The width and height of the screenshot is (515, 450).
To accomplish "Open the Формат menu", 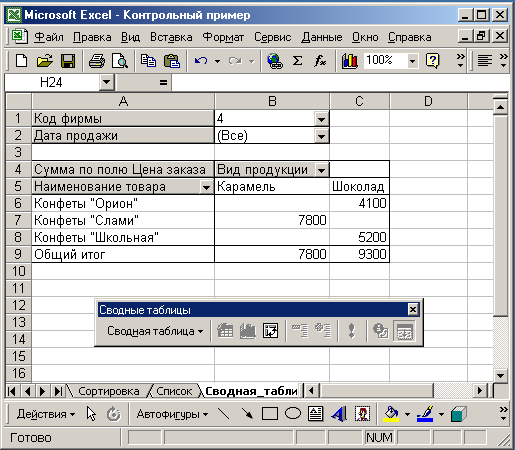I will point(223,37).
